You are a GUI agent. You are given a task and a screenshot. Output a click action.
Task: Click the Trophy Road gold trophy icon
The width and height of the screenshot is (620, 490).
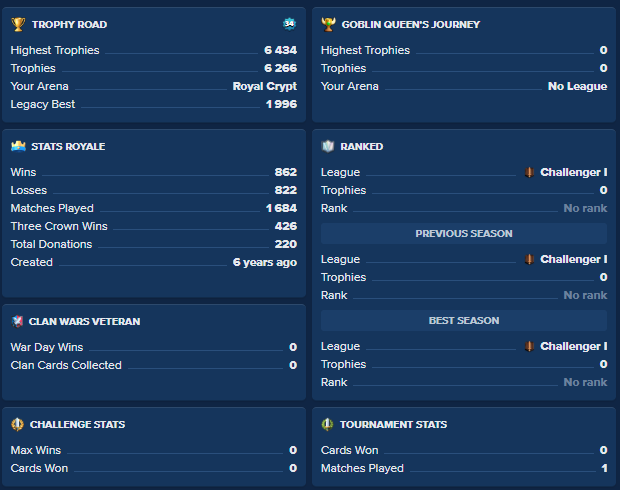(18, 24)
